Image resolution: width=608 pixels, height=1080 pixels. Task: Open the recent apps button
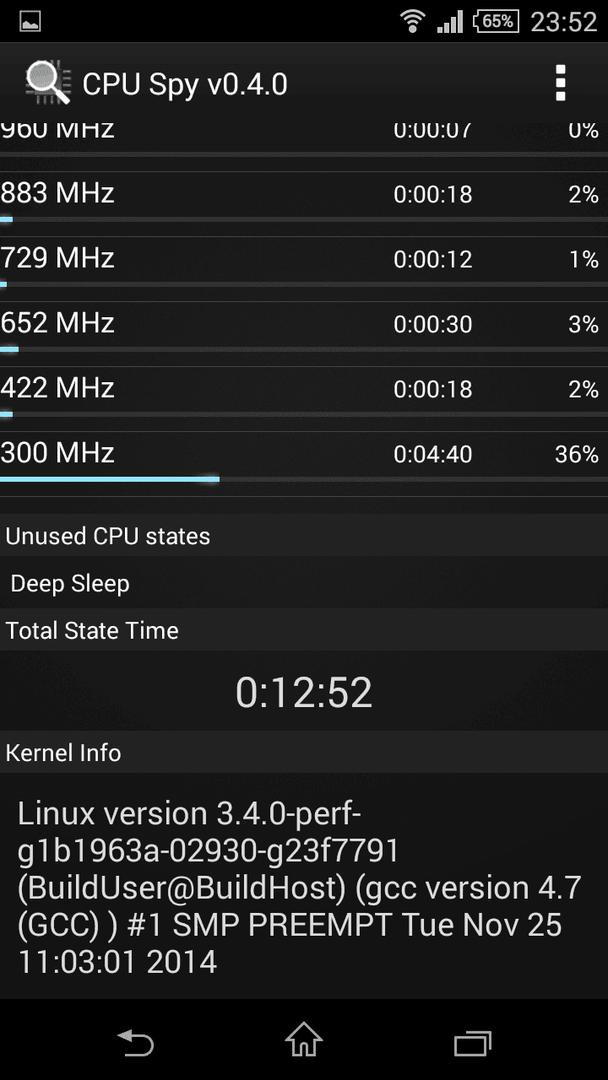click(472, 1043)
